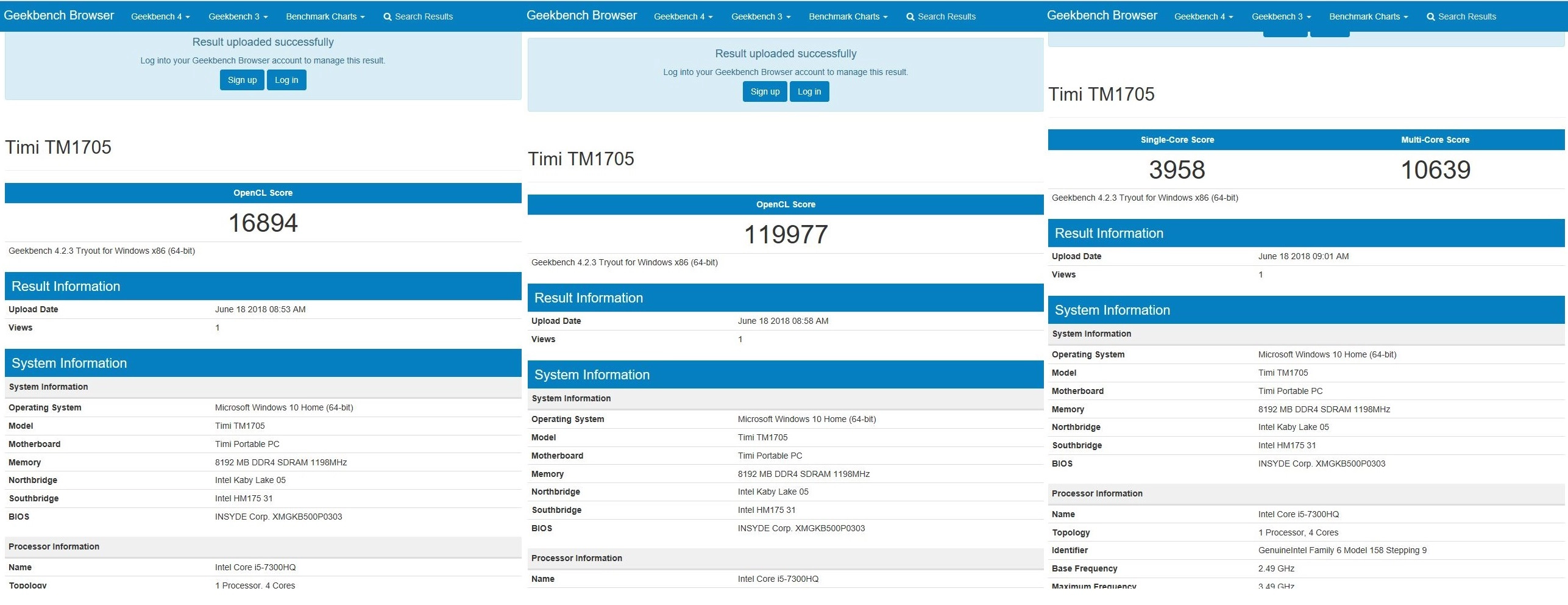Click INSYDE Corp. BIOS value on Single-Core page
This screenshot has height=605, width=1568.
[x=1322, y=464]
